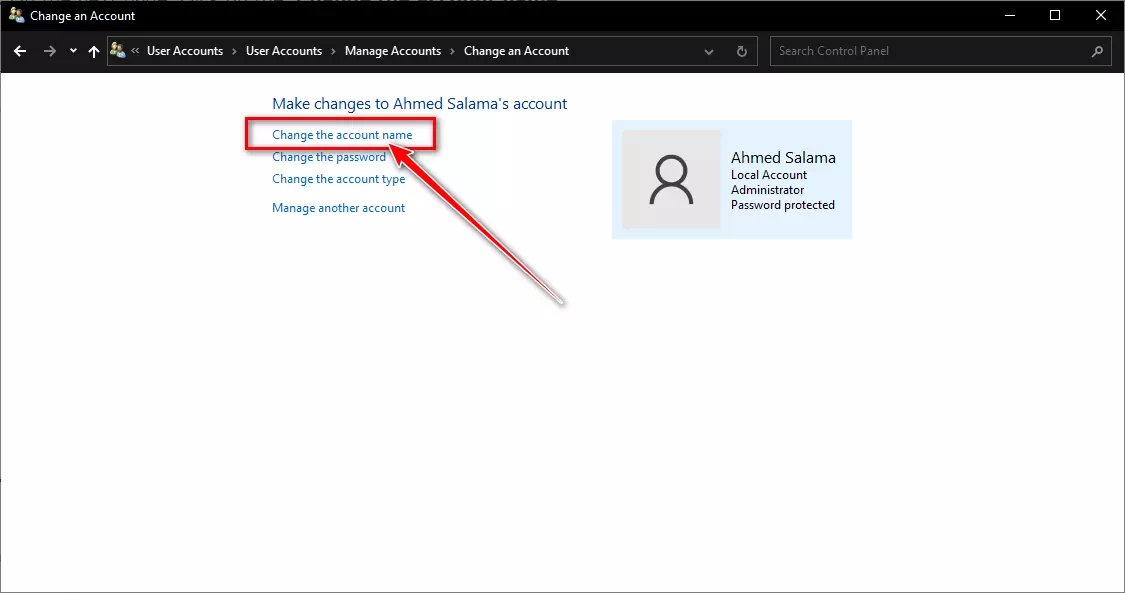Open first User Accounts breadcrumb

click(x=185, y=51)
